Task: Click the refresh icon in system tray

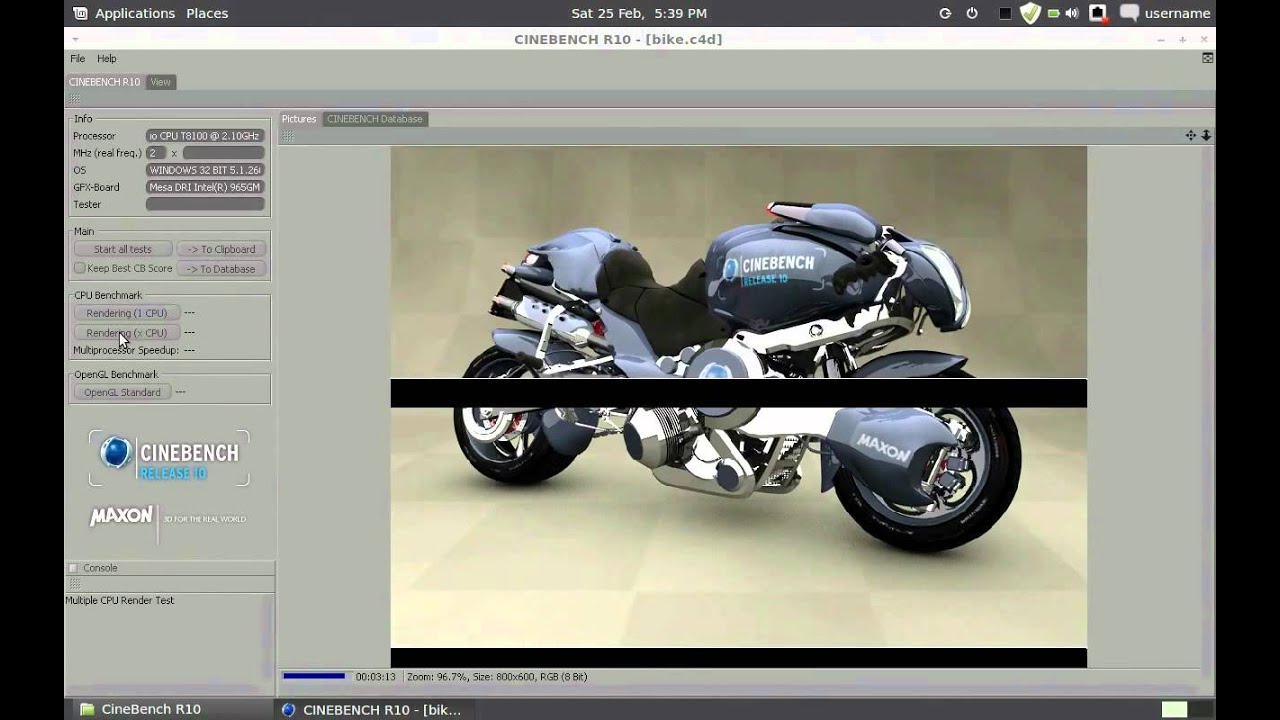Action: click(945, 13)
